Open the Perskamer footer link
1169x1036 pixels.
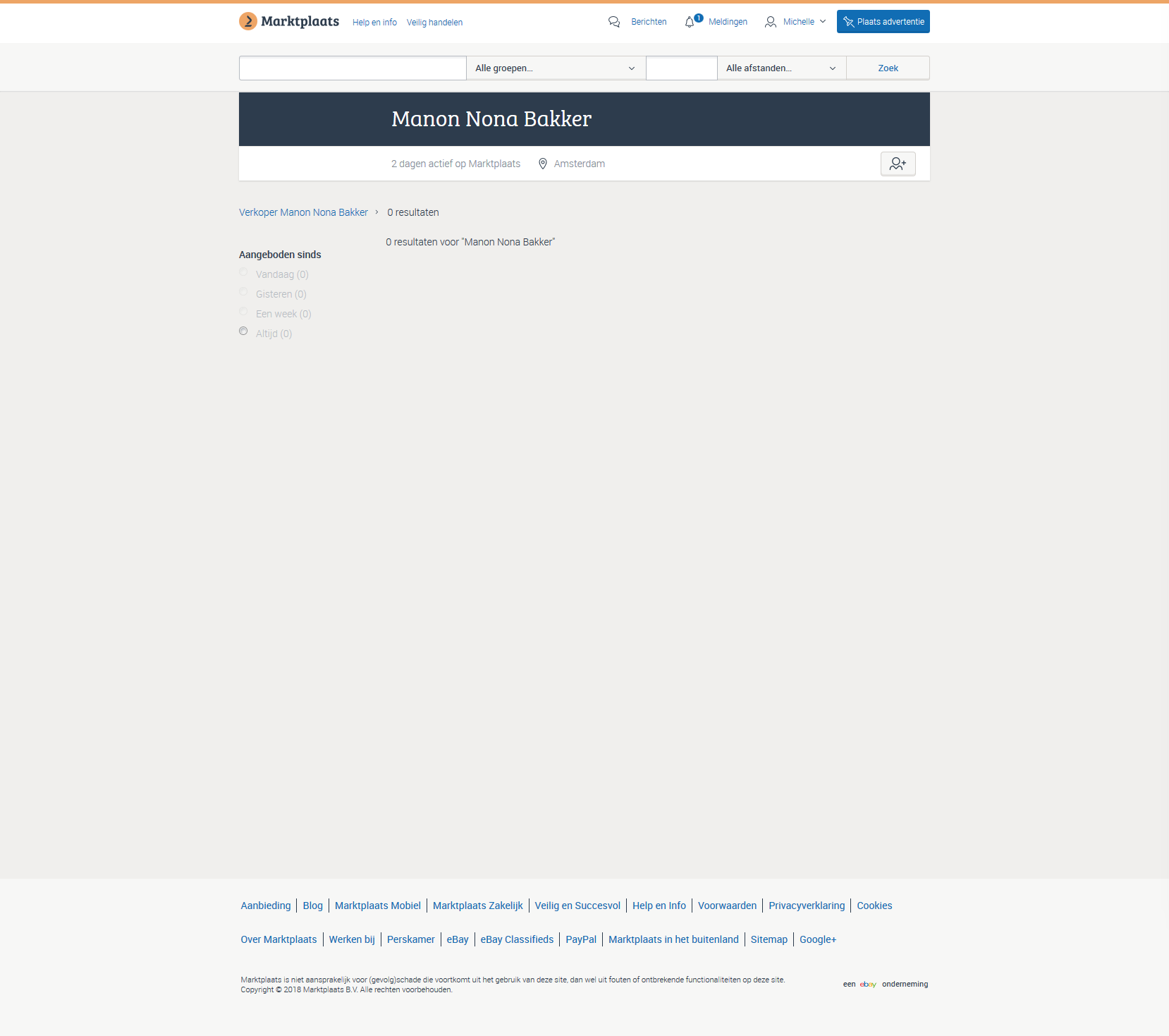[x=411, y=939]
